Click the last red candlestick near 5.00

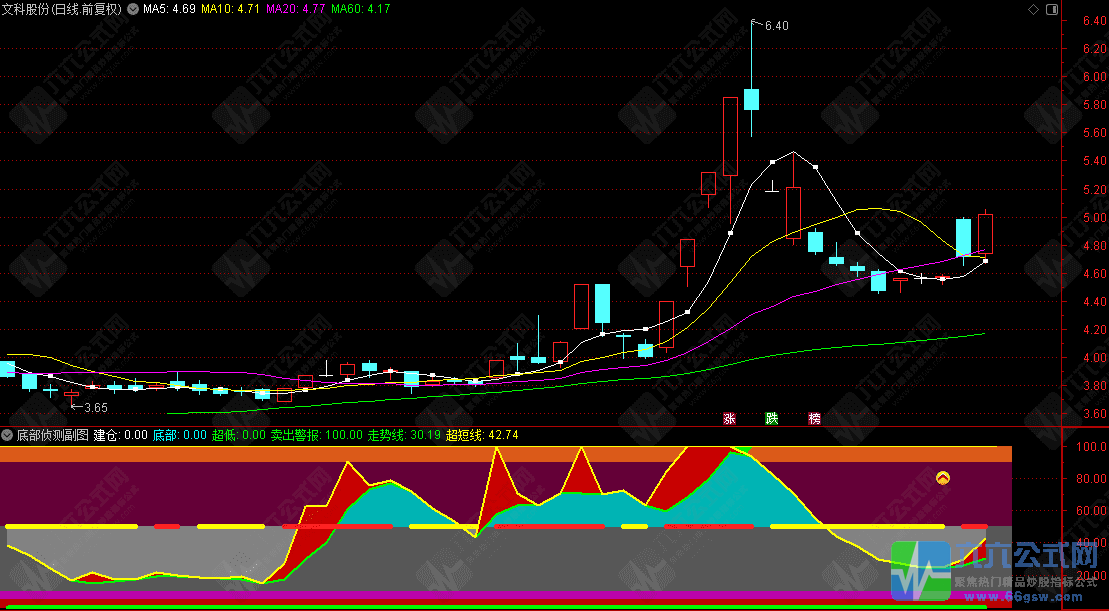tap(985, 233)
